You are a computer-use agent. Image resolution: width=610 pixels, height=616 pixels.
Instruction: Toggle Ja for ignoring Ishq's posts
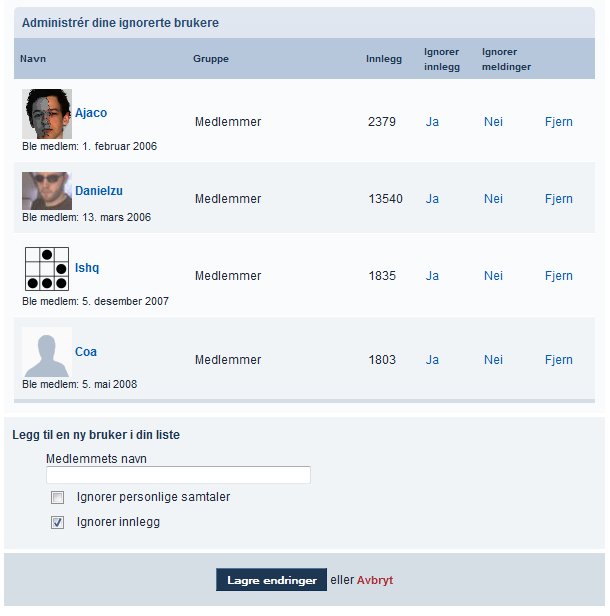pyautogui.click(x=432, y=276)
